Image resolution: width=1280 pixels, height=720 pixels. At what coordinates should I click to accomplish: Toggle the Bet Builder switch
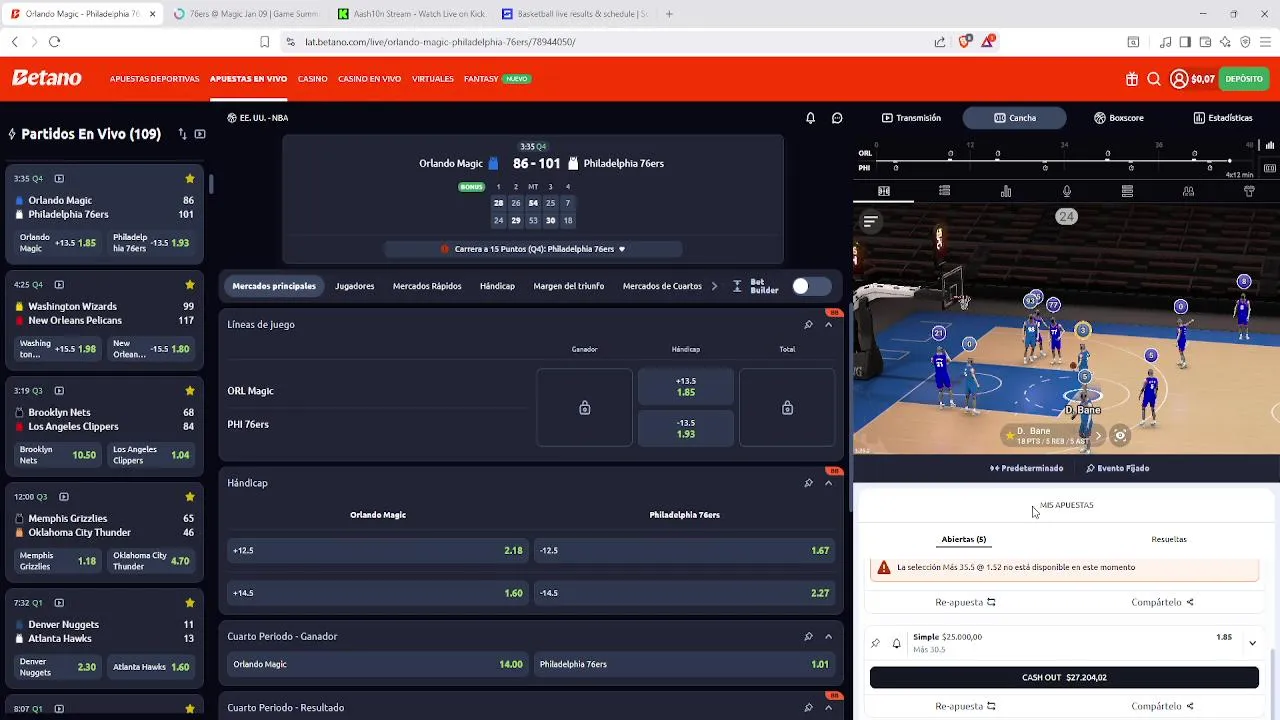[811, 286]
